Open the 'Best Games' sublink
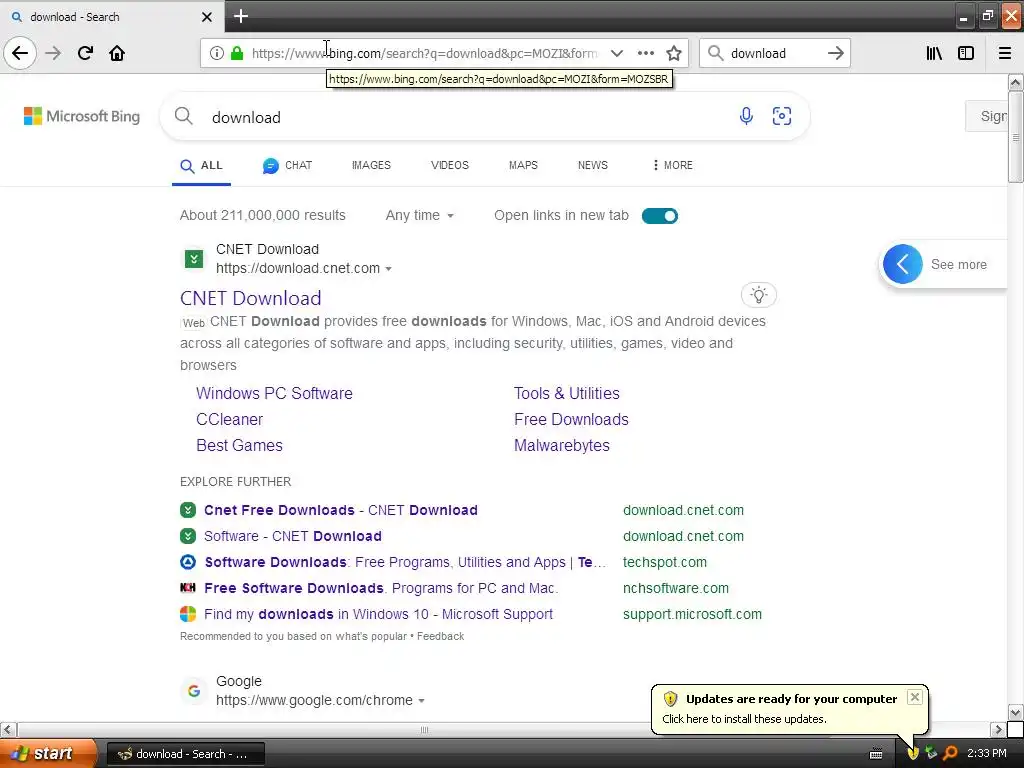Image resolution: width=1024 pixels, height=768 pixels. 239,445
